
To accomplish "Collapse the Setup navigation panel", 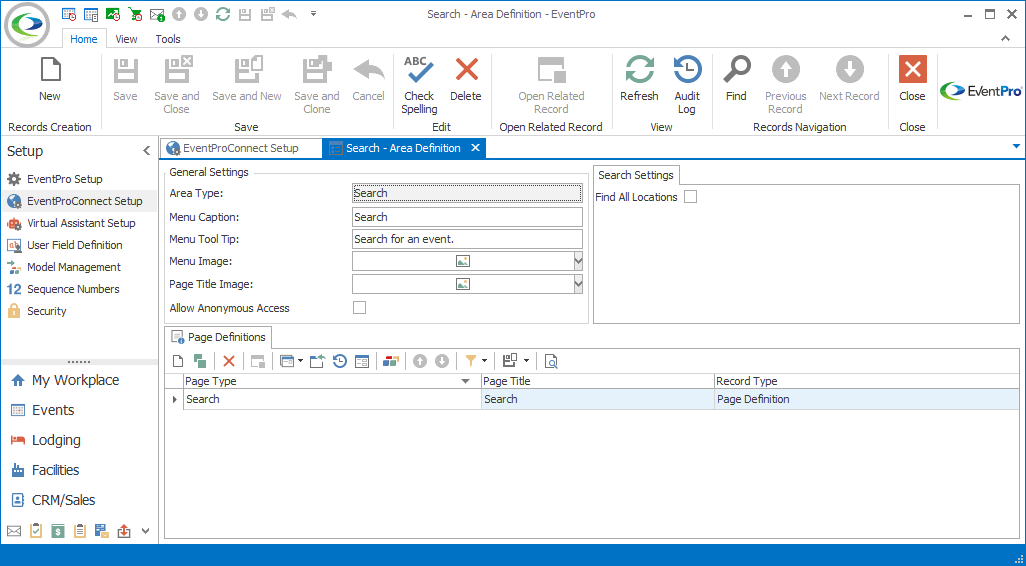I will (147, 150).
